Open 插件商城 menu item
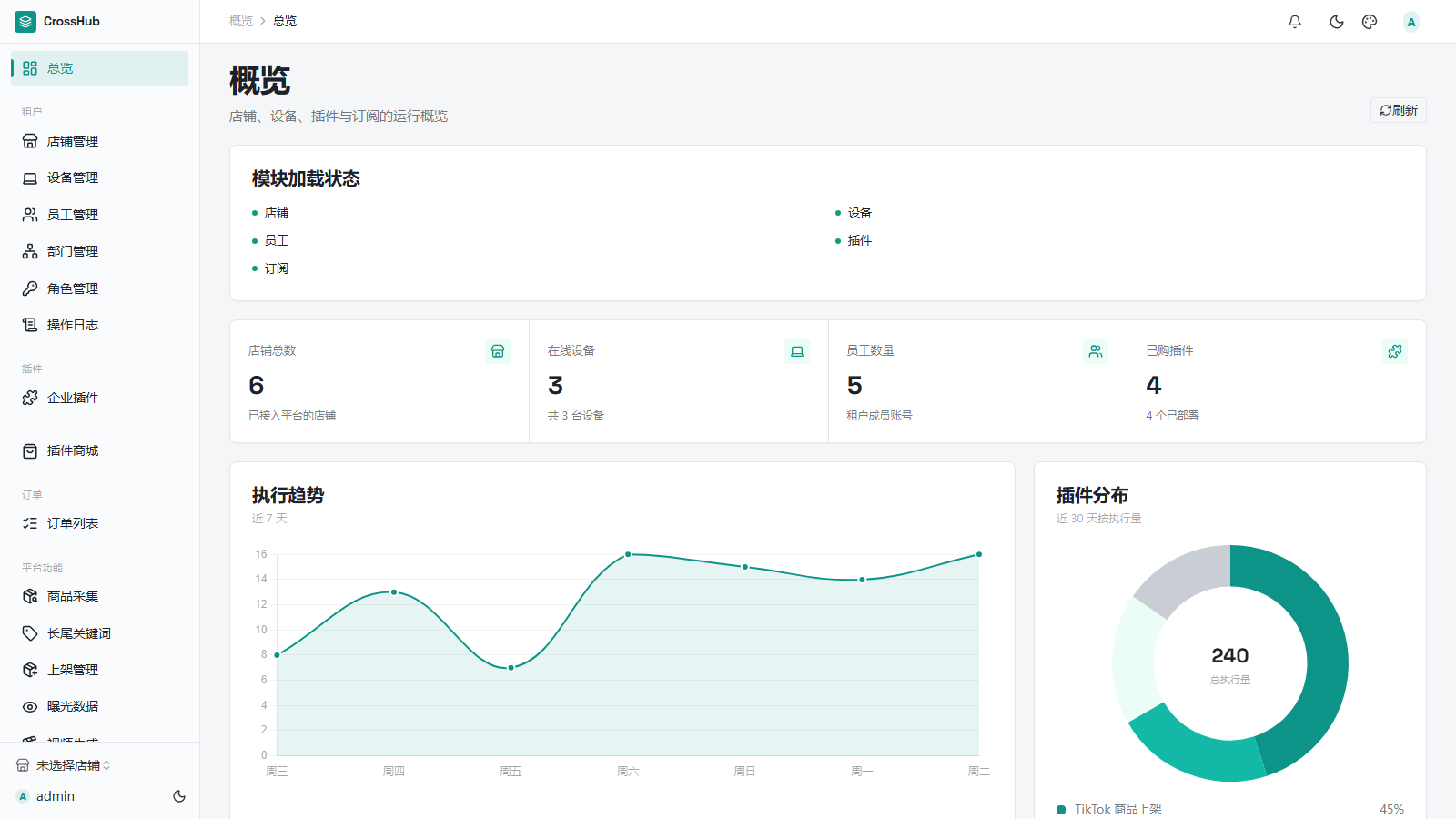 tap(100, 450)
